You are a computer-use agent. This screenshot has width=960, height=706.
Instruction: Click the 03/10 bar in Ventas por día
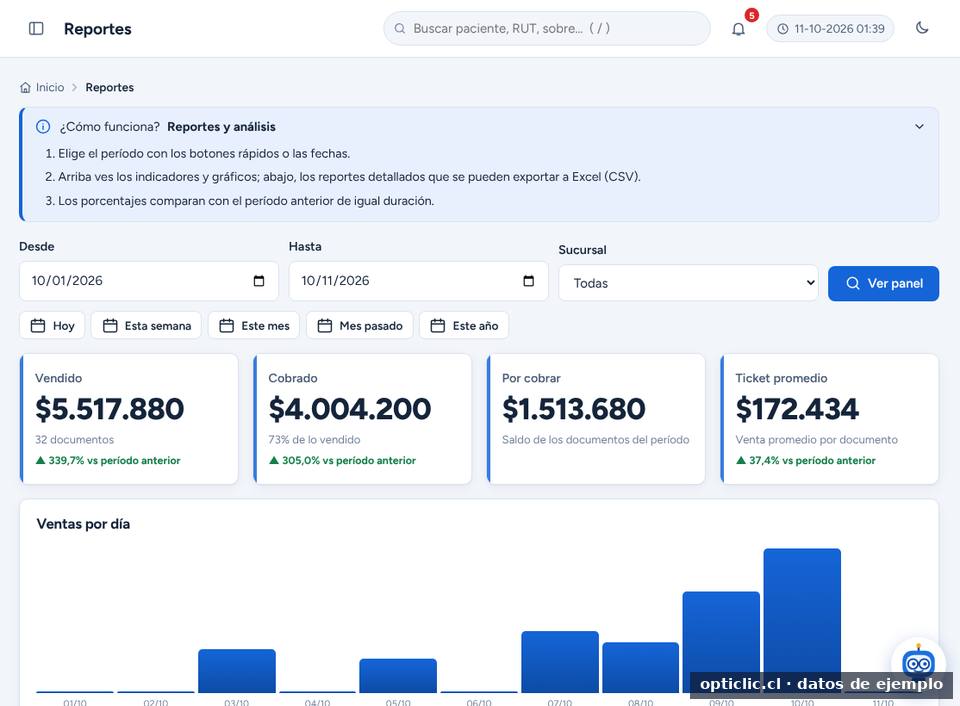click(x=237, y=671)
